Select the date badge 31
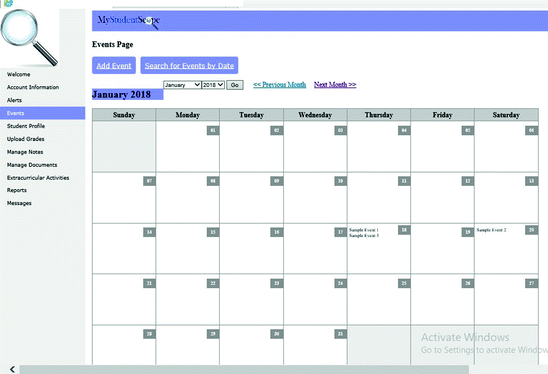Screen dimensions: 548x374 (340, 334)
